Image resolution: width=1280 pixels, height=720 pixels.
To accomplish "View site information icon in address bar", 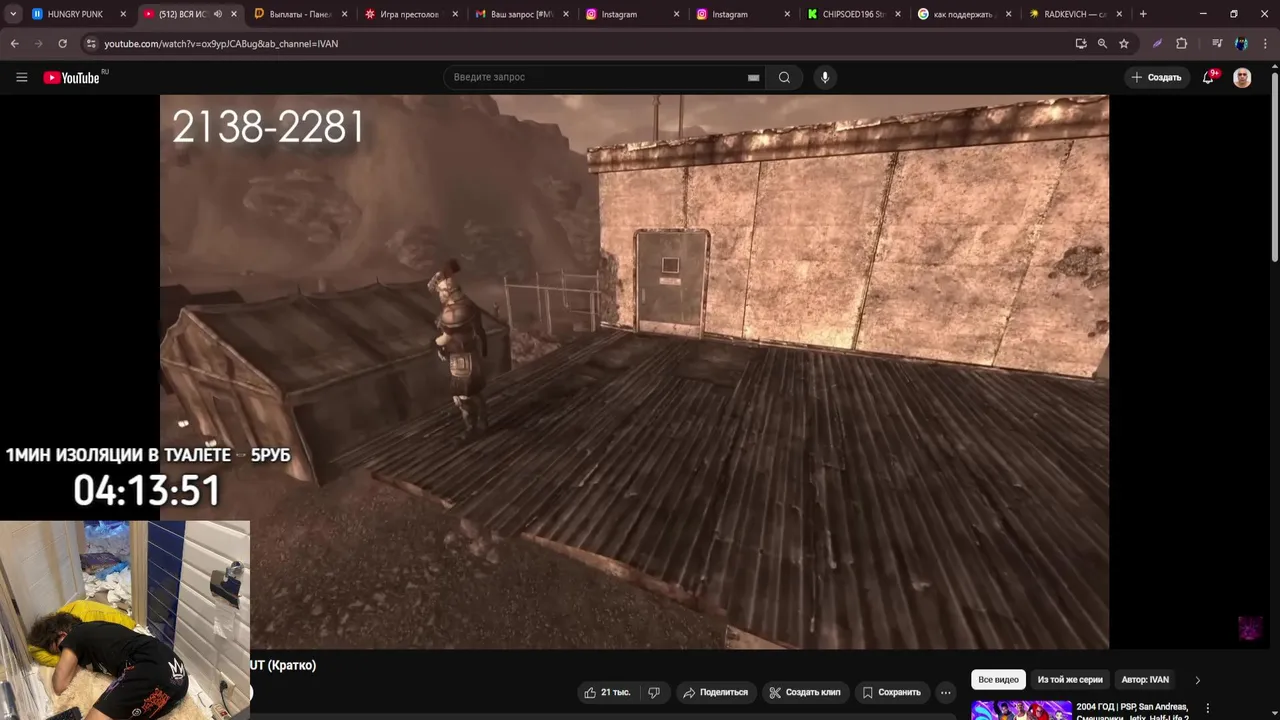I will click(x=91, y=44).
